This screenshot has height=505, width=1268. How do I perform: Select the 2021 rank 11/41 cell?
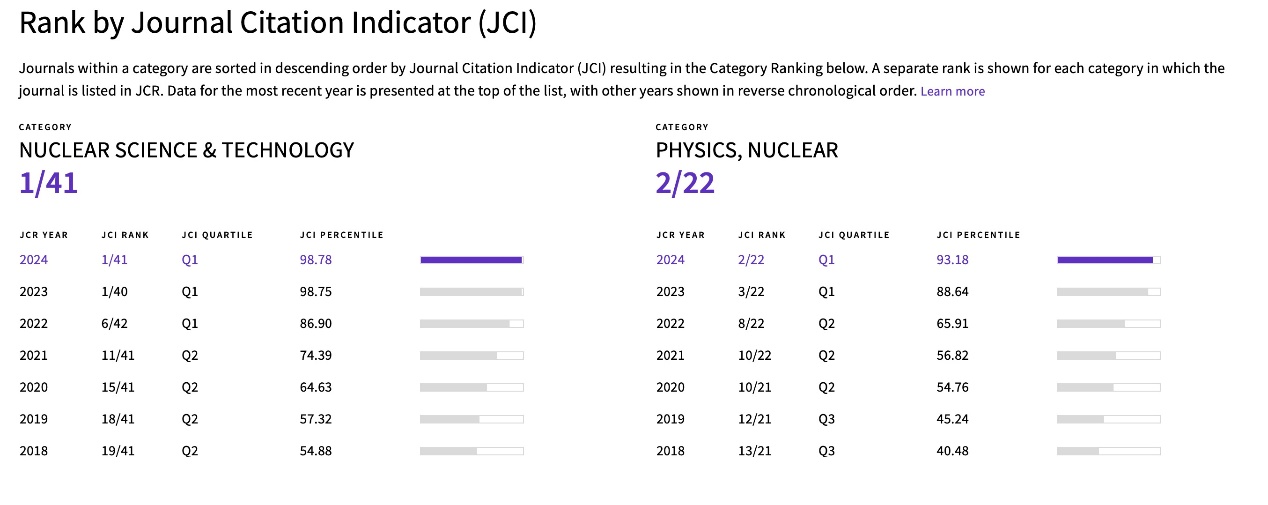[x=118, y=356]
